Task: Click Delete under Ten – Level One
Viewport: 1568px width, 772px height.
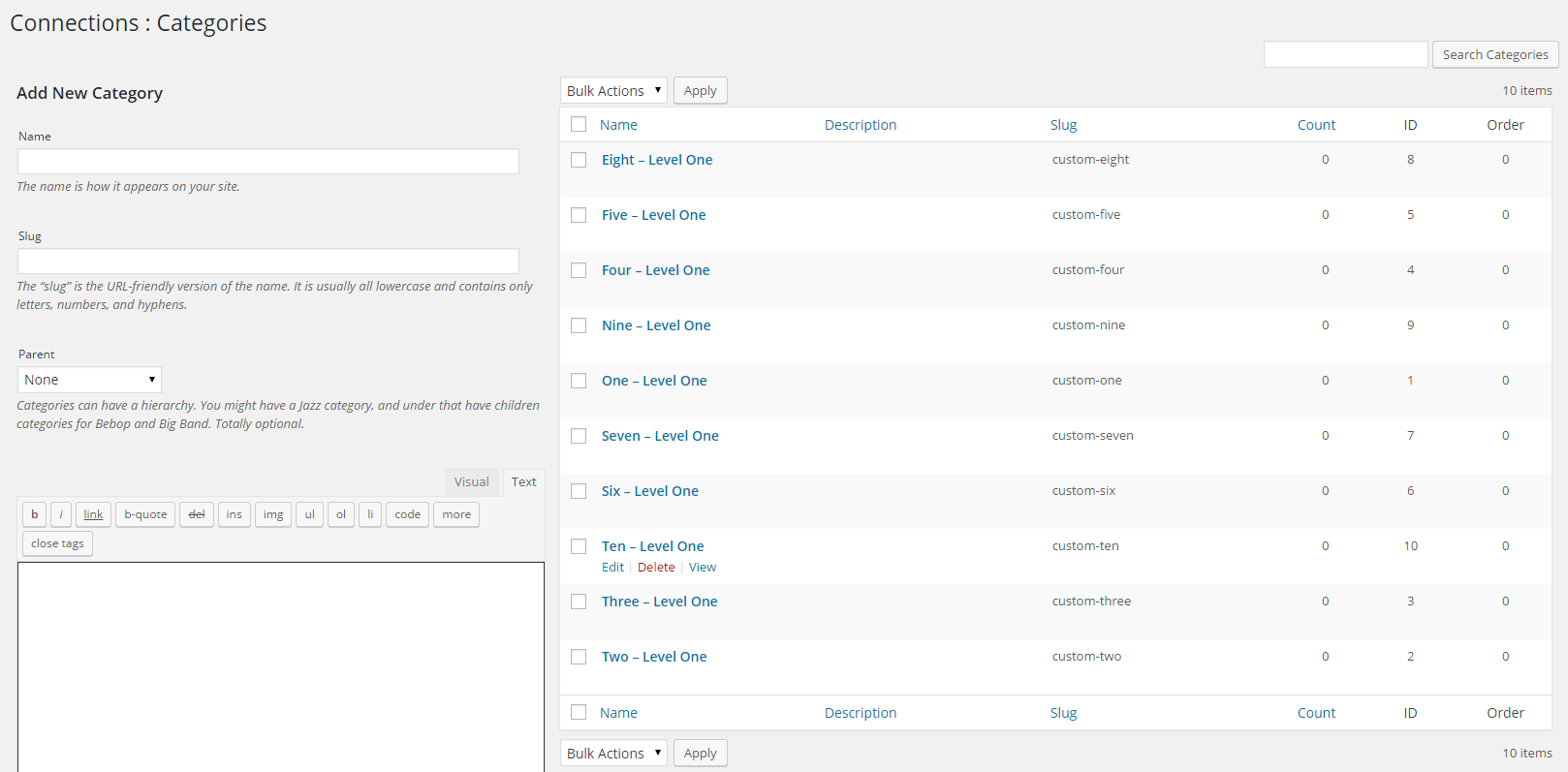Action: tap(656, 568)
